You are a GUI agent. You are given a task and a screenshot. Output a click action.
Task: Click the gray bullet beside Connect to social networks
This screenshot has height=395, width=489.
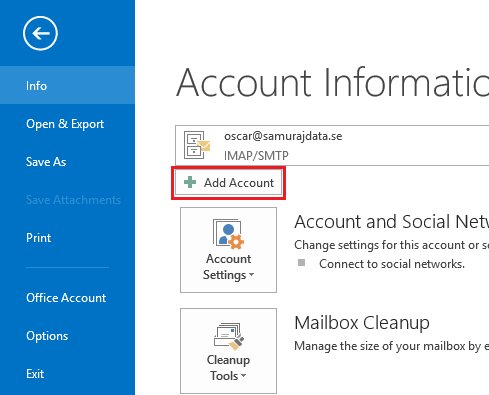point(301,263)
